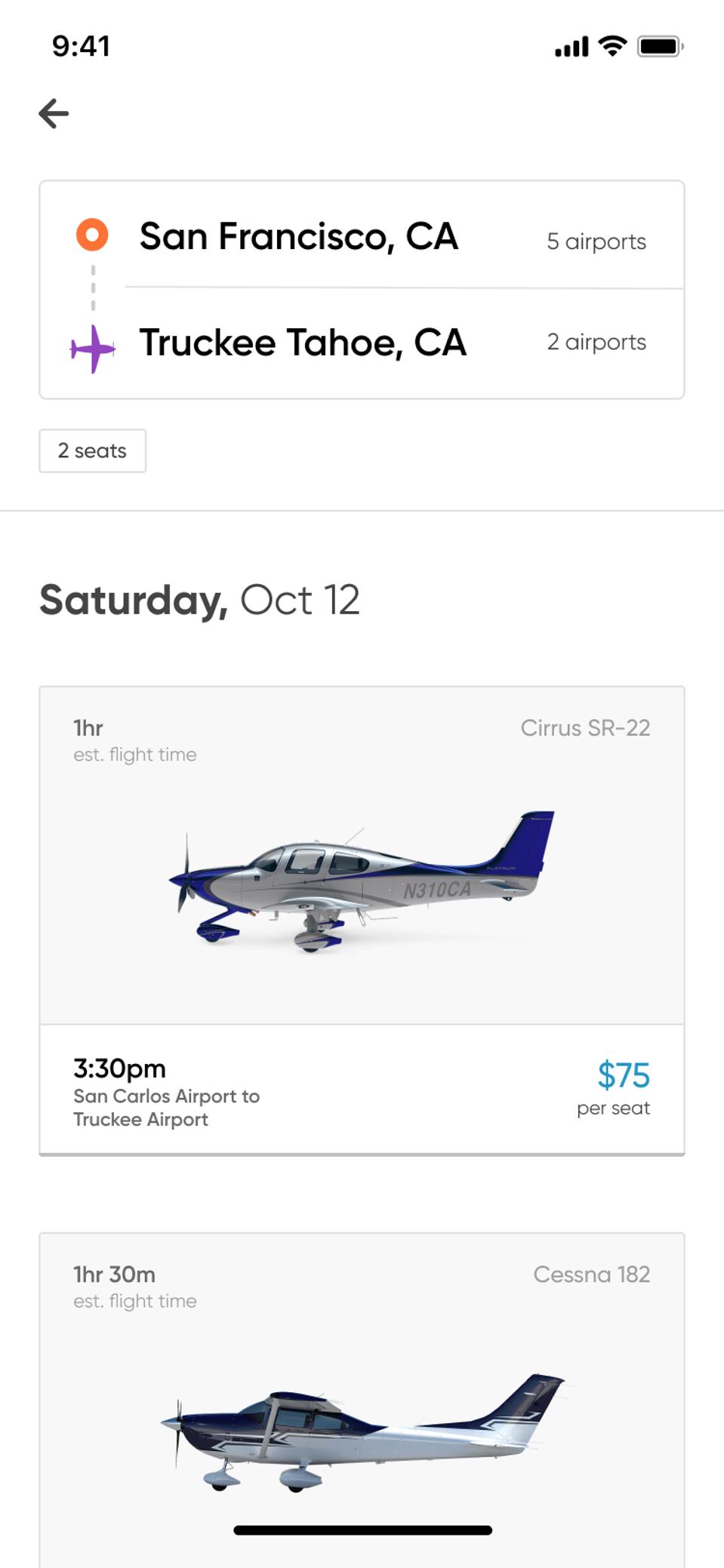This screenshot has height=1568, width=724.
Task: Click the Cessna 182 aircraft name
Action: [591, 1274]
